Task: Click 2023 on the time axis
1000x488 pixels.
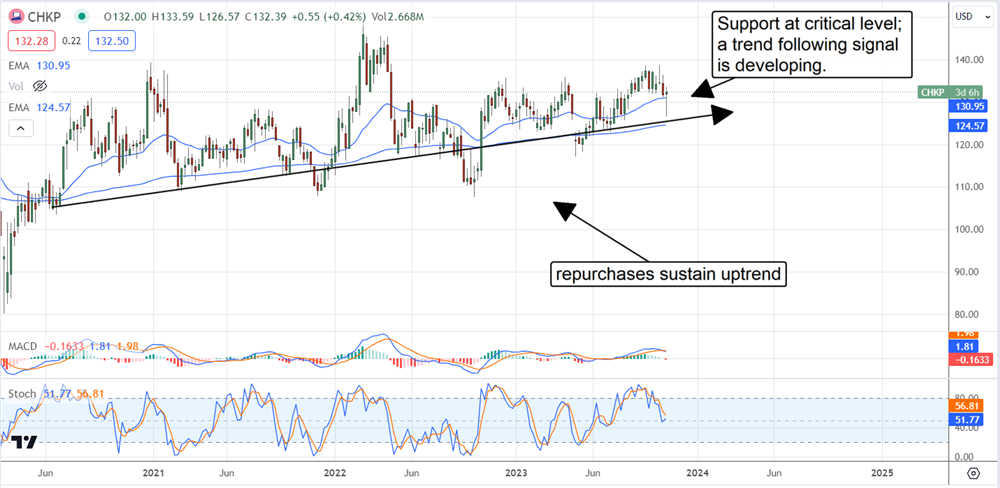Action: [515, 474]
